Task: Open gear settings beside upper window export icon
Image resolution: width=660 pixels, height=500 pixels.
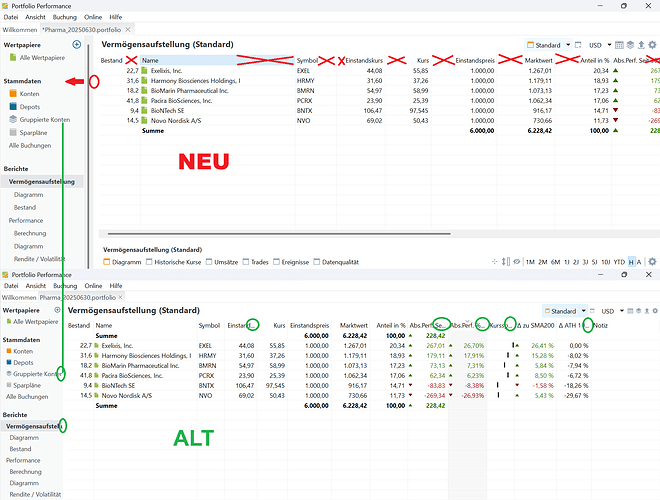Action: [x=652, y=45]
